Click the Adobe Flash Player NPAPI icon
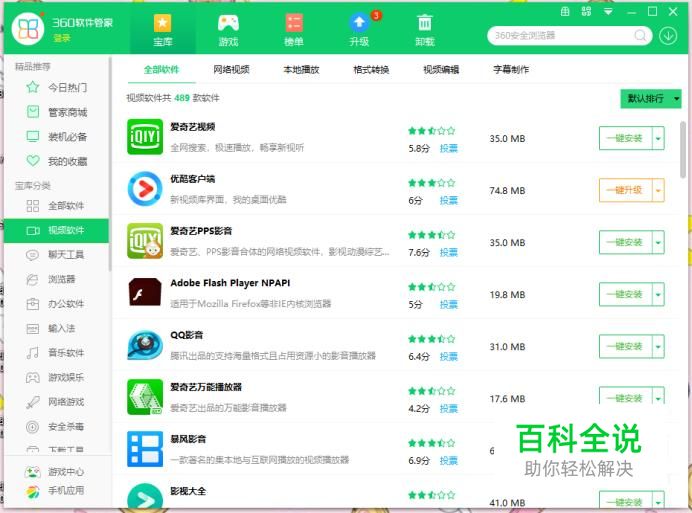692x513 pixels. tap(145, 292)
